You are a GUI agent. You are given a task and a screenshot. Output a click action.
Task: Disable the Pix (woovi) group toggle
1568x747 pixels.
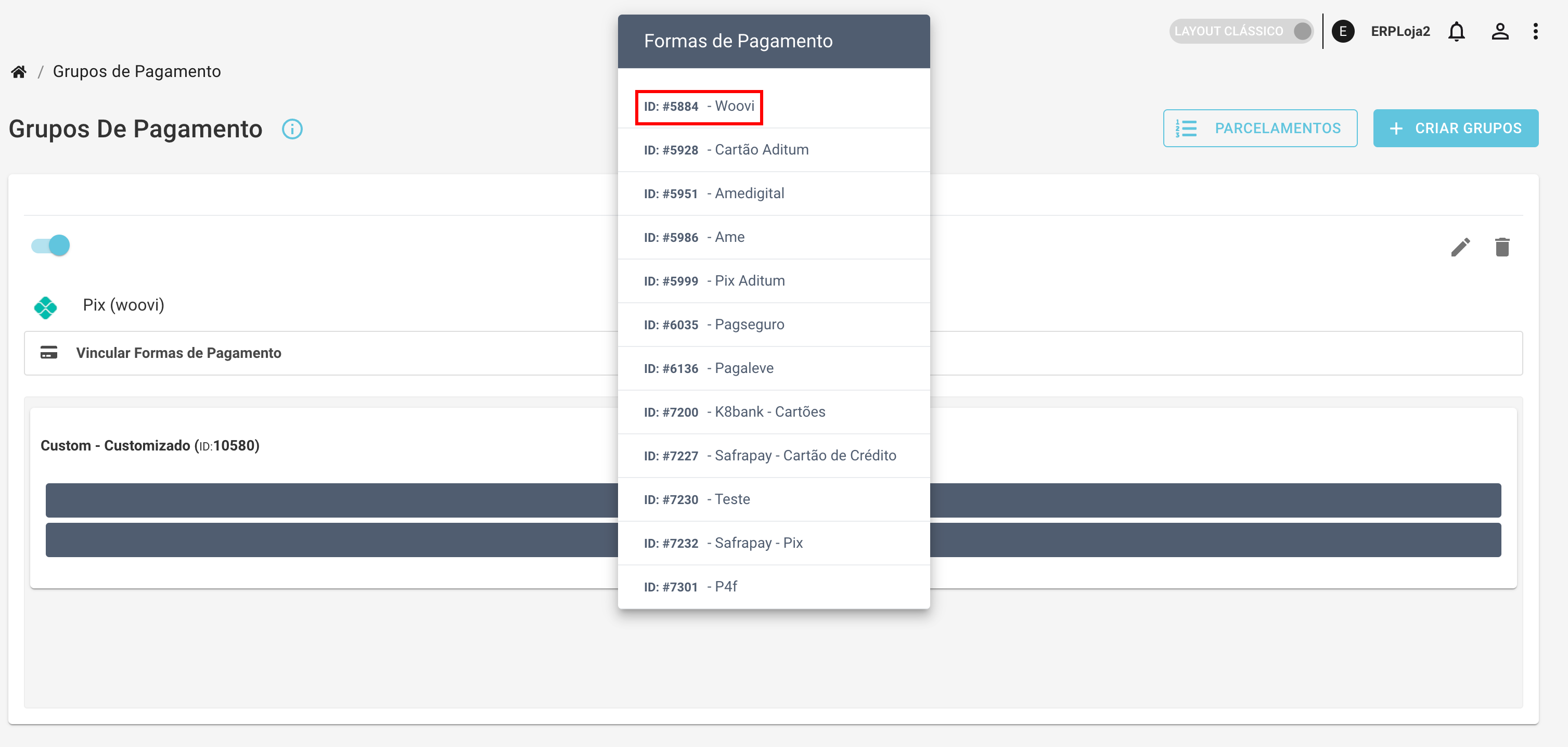point(51,246)
